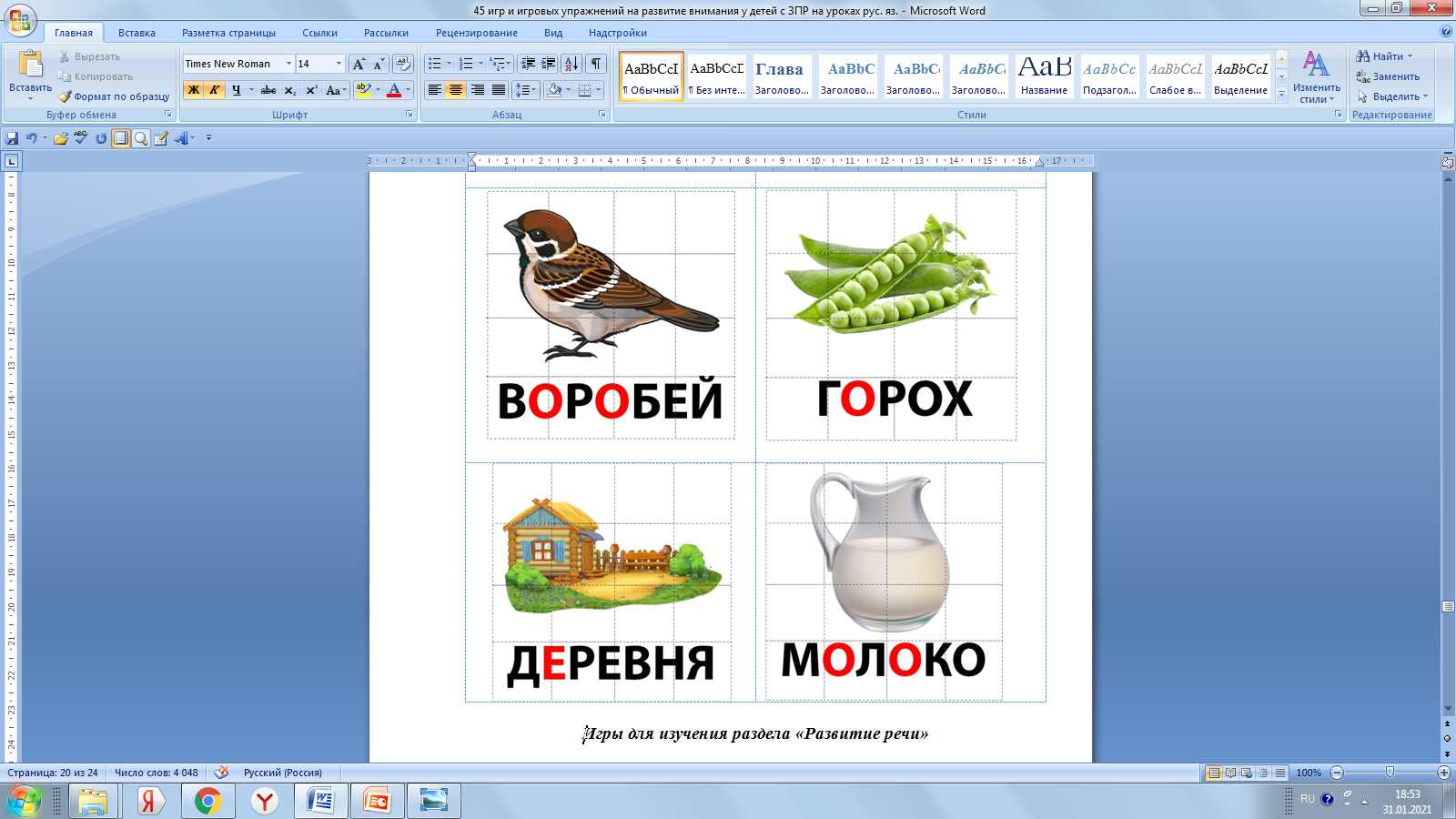Click Заменить (Replace)
This screenshot has width=1456, height=819.
pos(1388,76)
